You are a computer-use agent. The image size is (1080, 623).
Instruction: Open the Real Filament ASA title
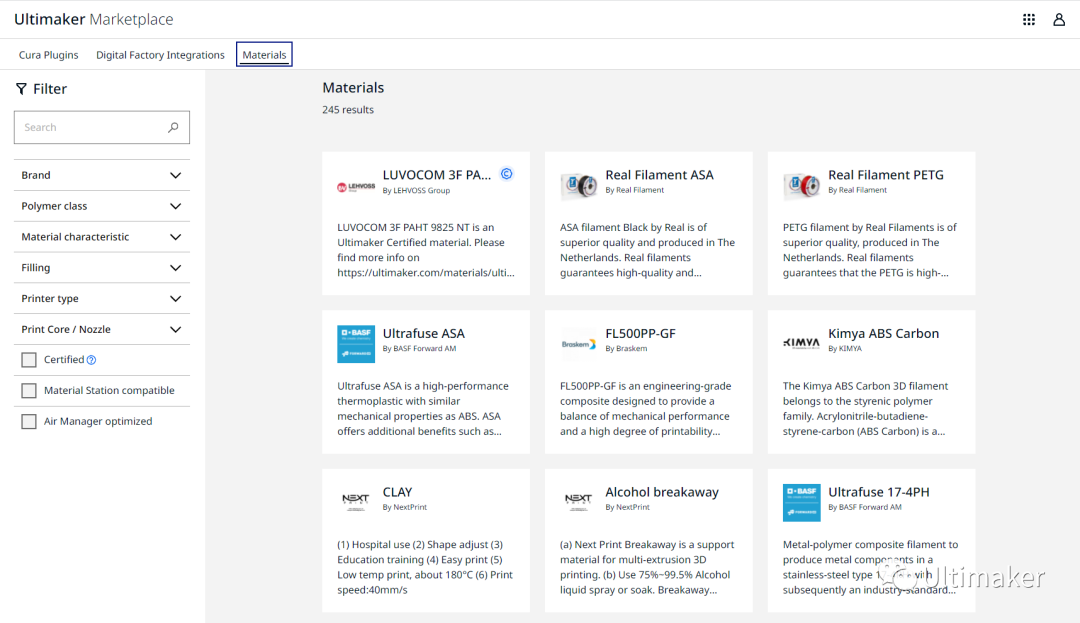tap(659, 175)
